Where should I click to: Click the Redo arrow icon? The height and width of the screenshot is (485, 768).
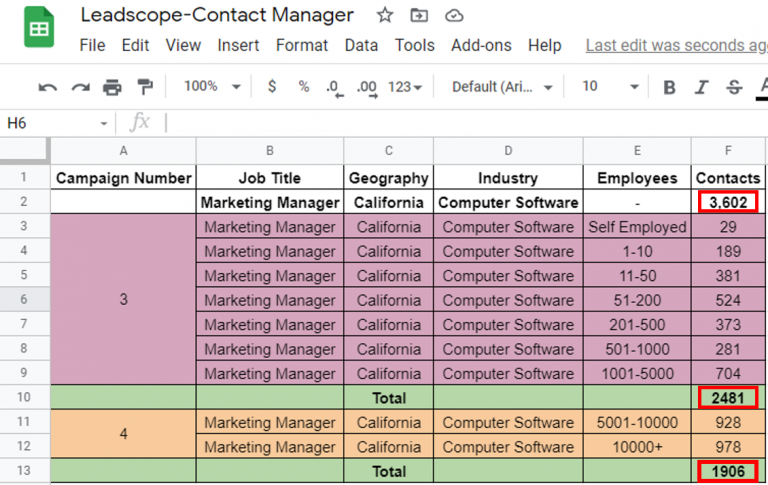click(80, 88)
